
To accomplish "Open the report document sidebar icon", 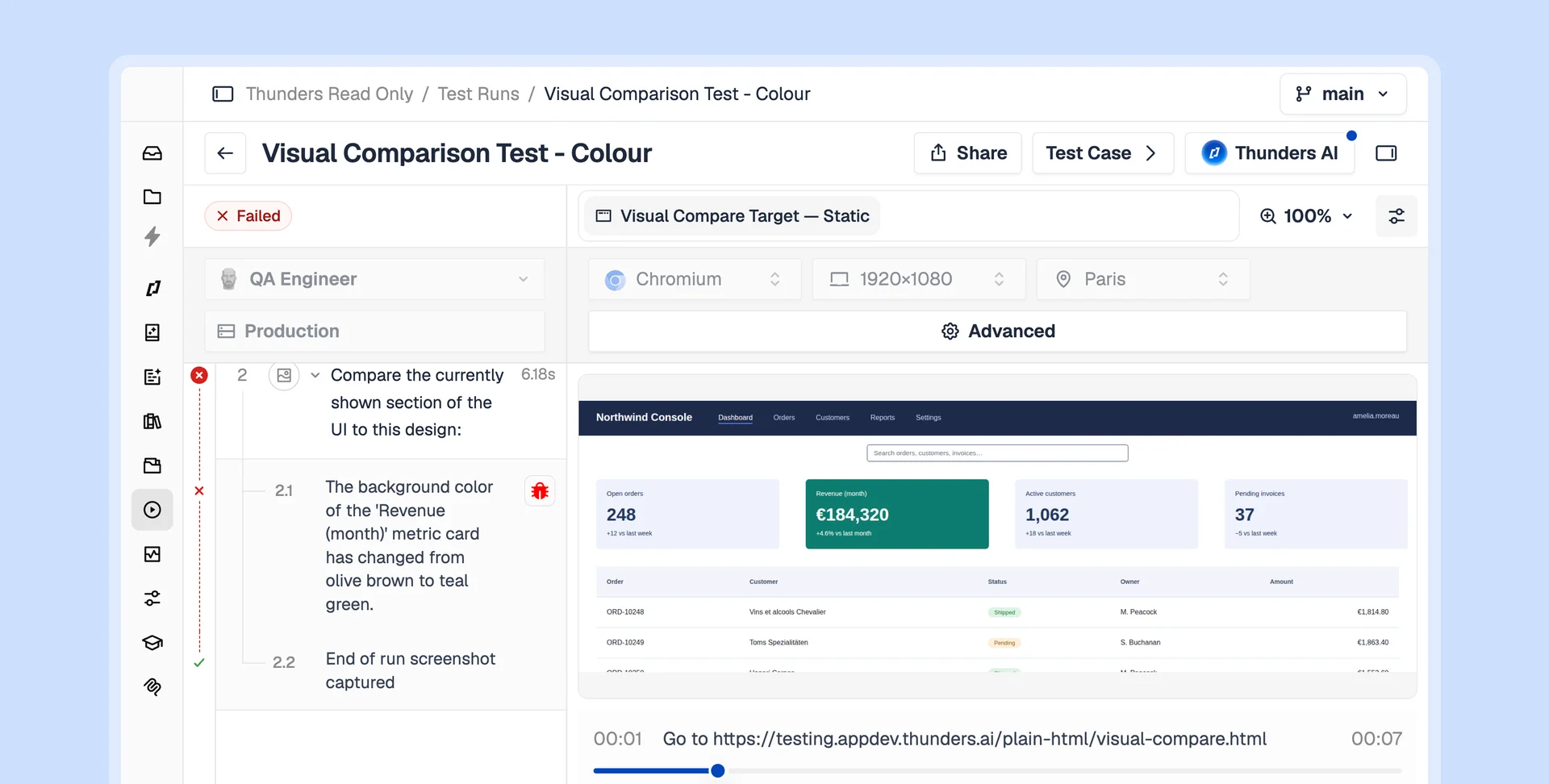I will pyautogui.click(x=152, y=332).
